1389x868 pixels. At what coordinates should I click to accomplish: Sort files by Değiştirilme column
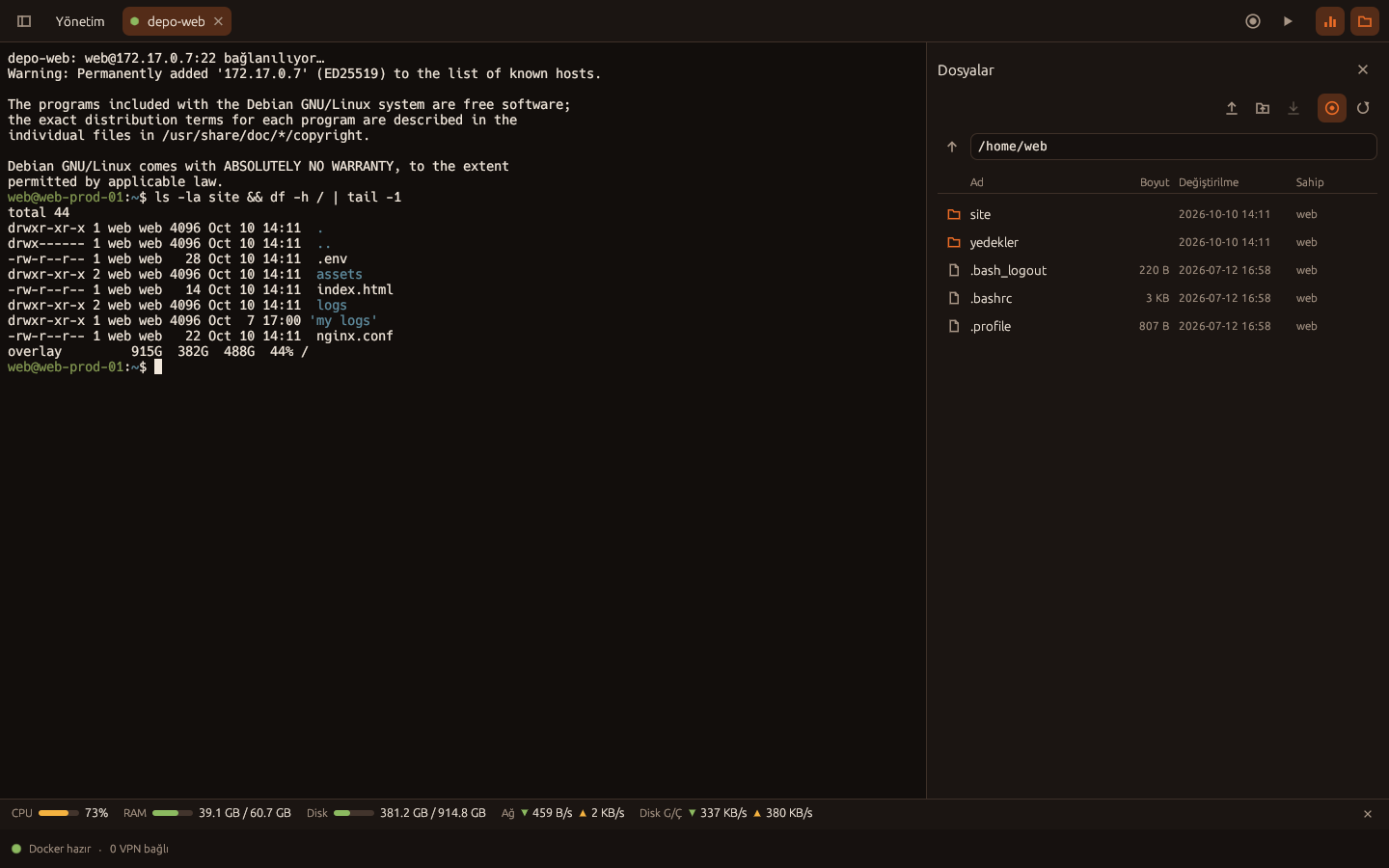pos(1209,182)
